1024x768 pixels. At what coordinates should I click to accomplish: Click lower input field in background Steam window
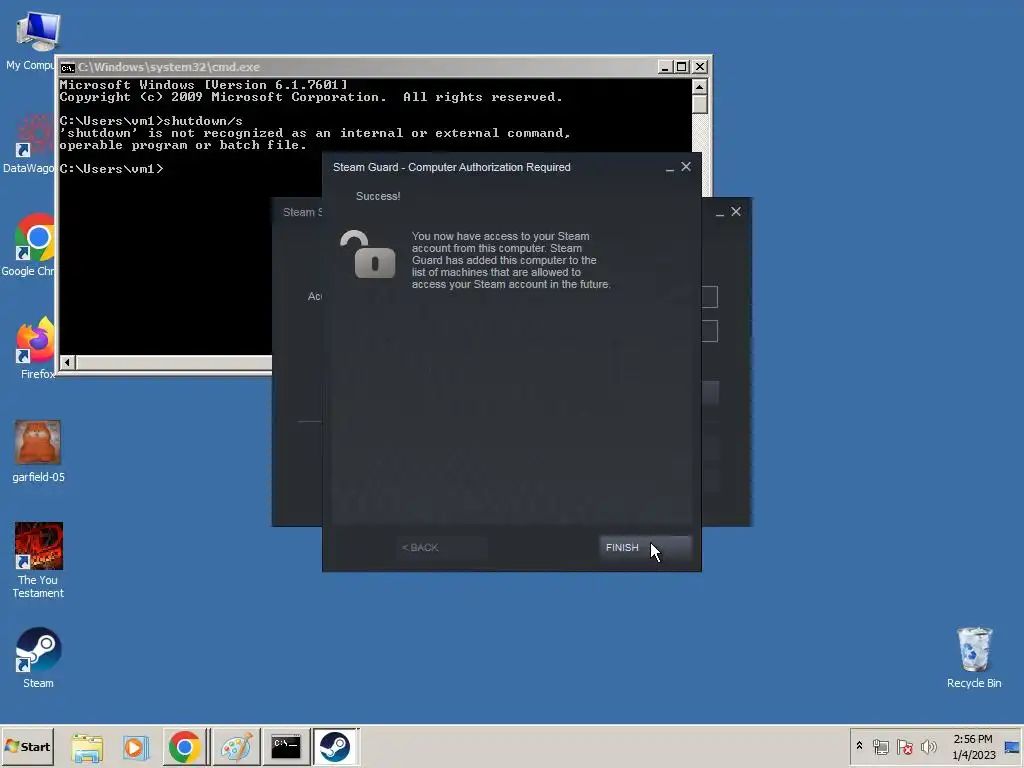[710, 331]
